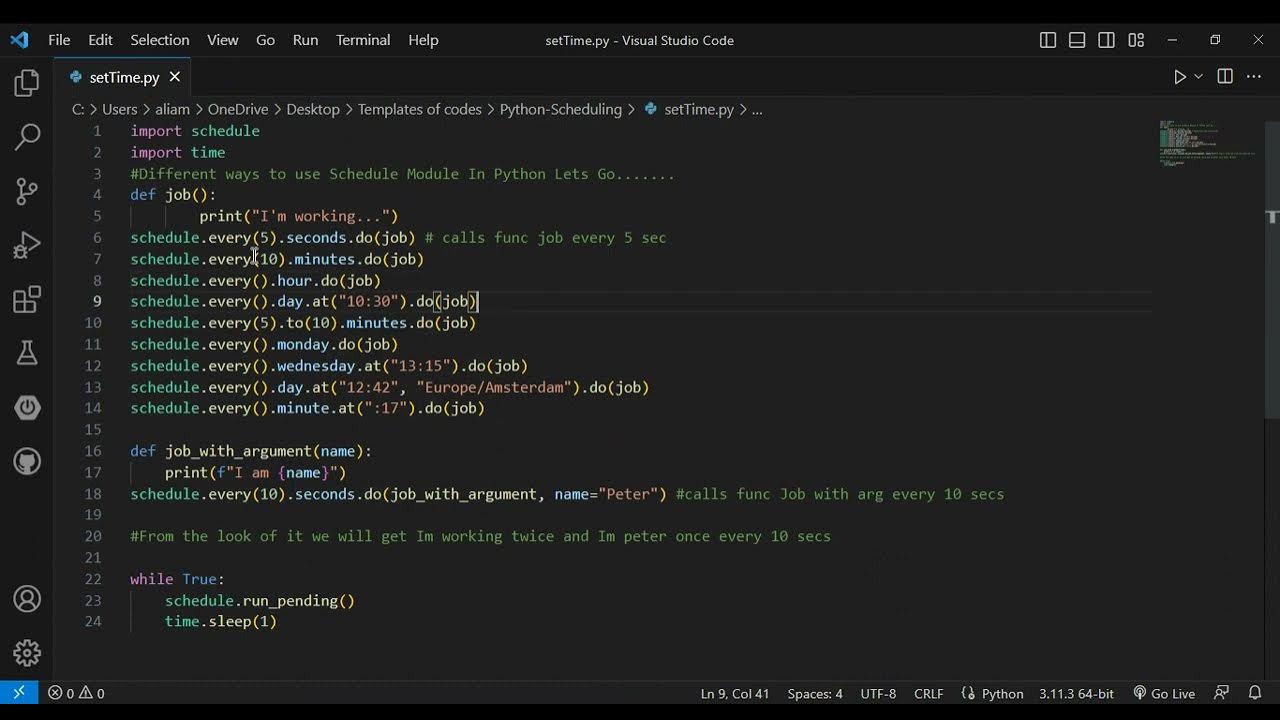Change the 3.11.3 64-bit interpreter
The image size is (1280, 720).
(1076, 693)
